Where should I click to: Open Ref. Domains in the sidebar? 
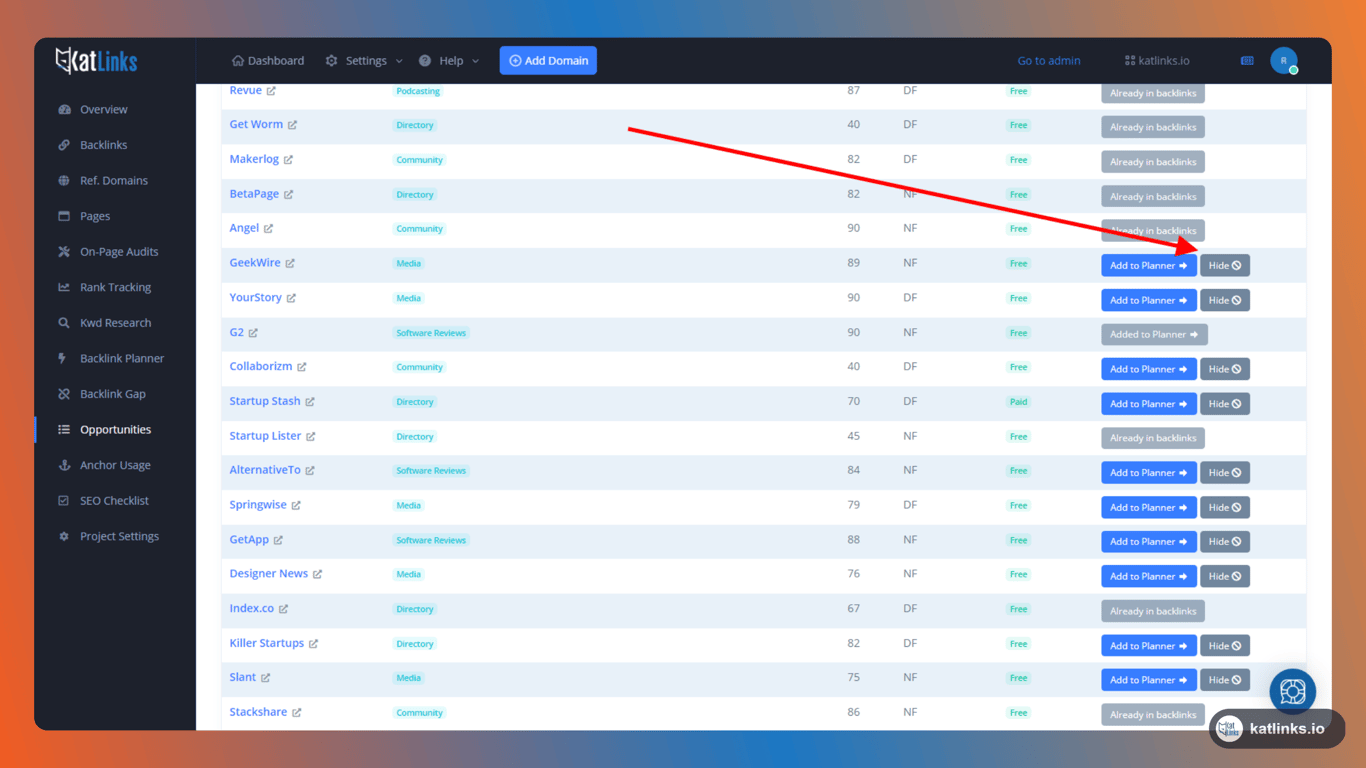(114, 181)
